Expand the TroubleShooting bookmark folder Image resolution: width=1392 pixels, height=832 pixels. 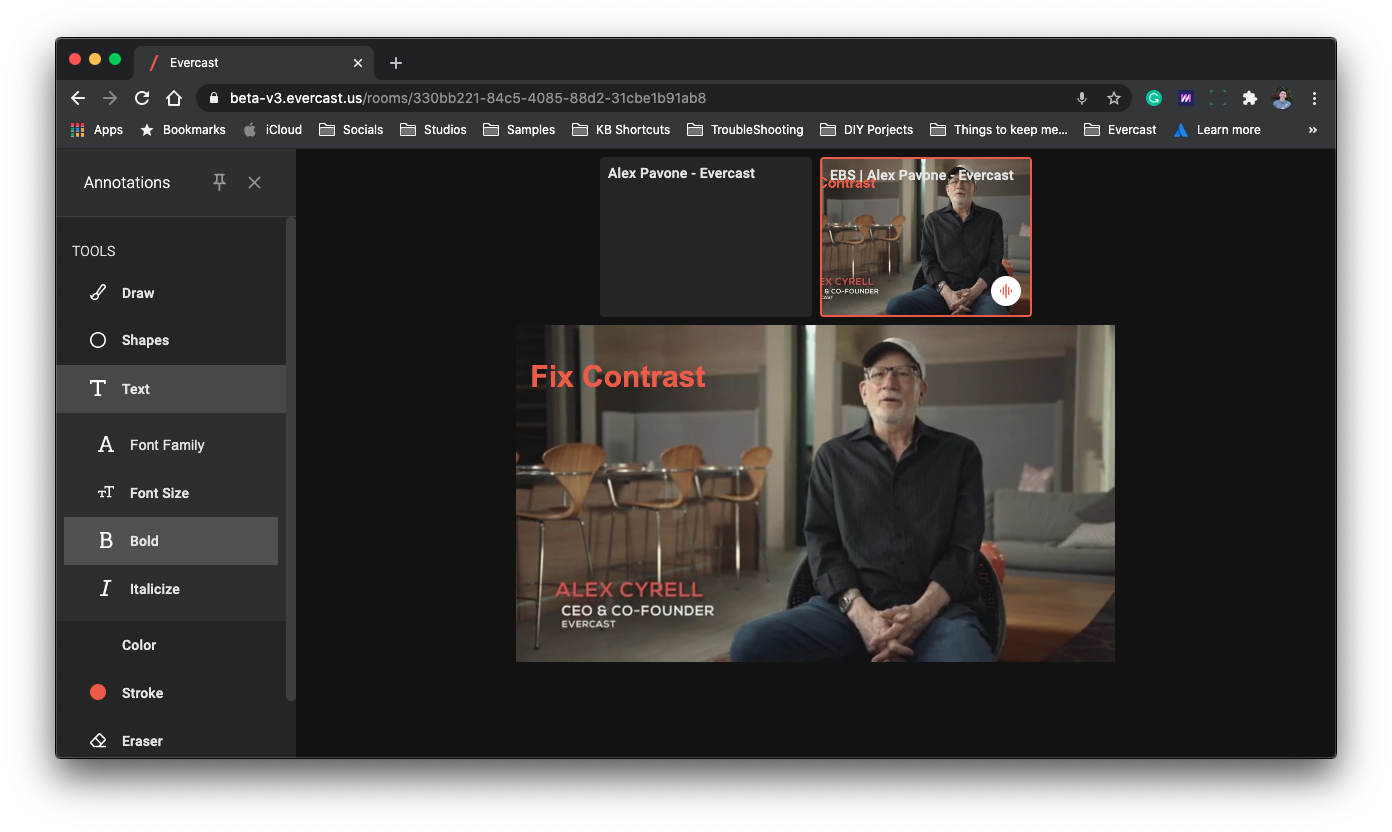[745, 130]
